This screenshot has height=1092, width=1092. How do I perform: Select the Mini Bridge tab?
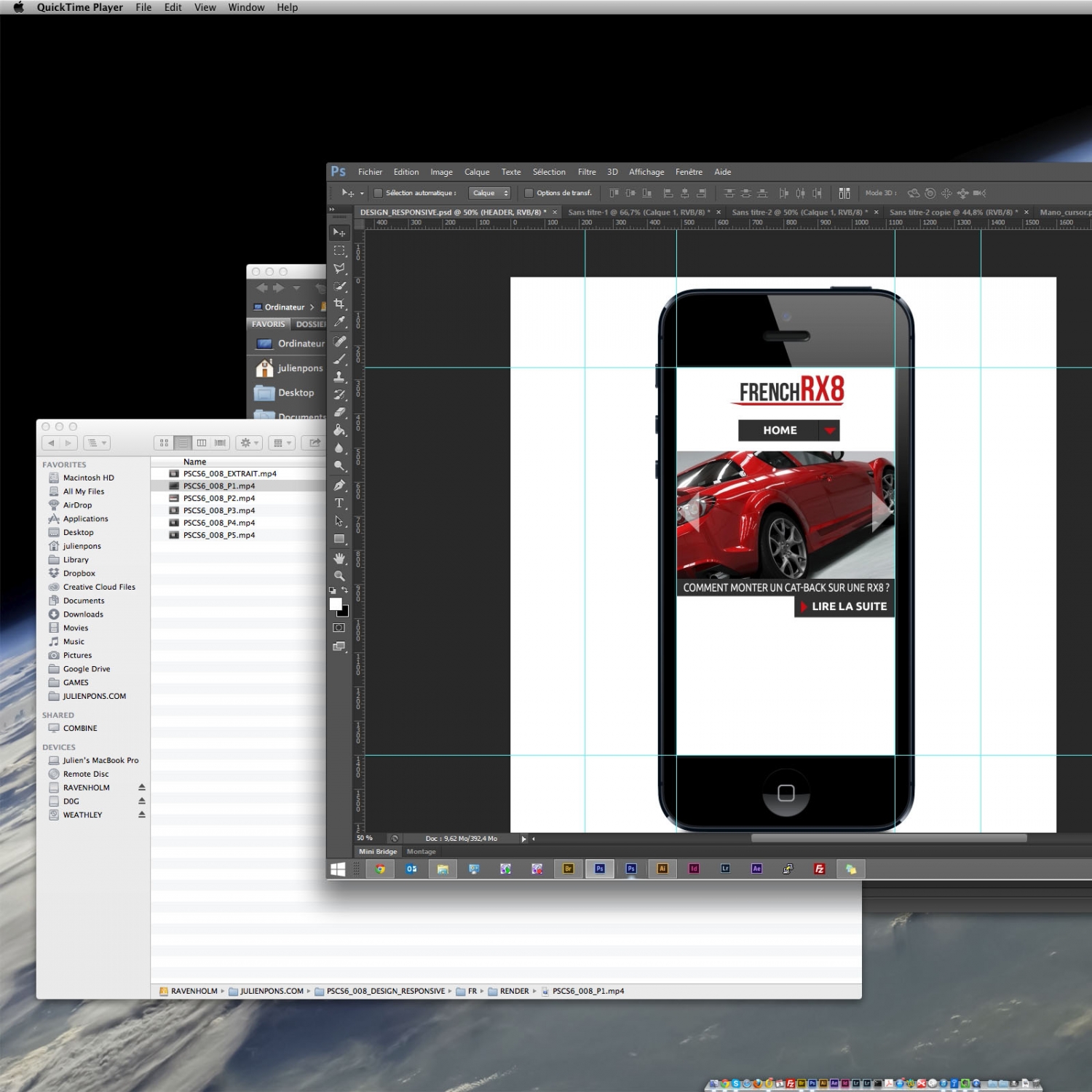[378, 852]
